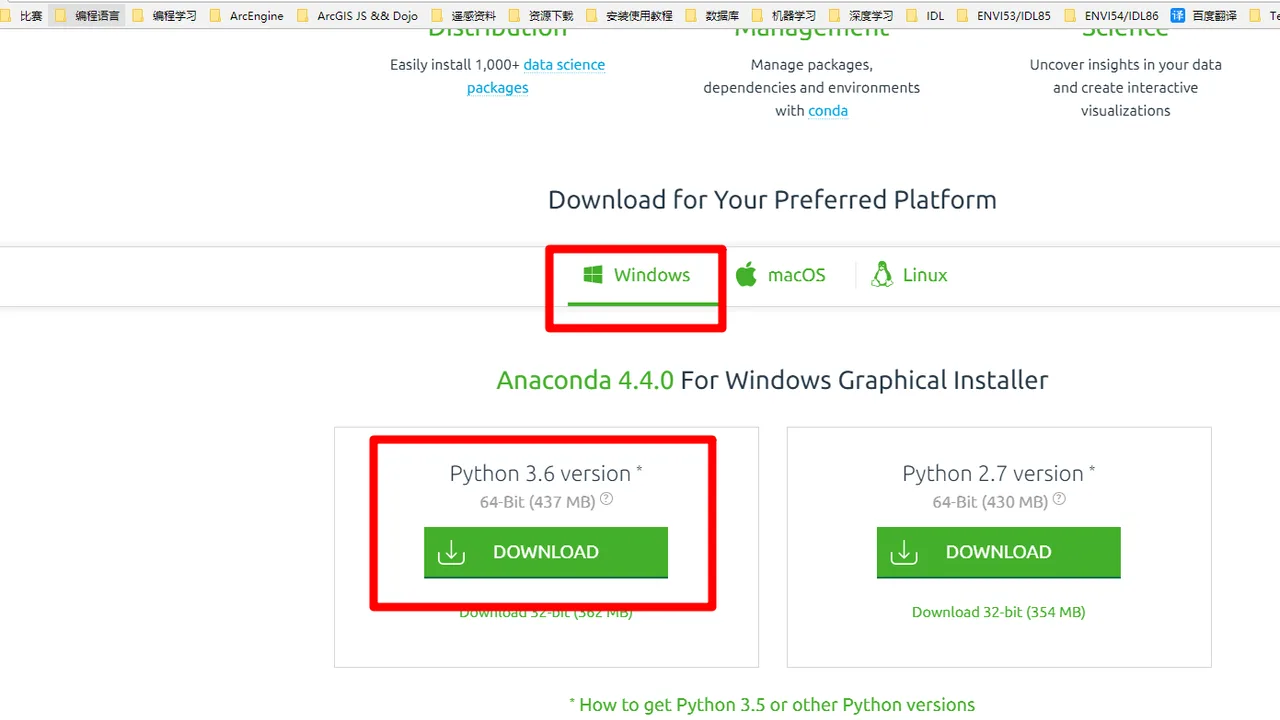Switch to the macOS platform tab

[781, 275]
